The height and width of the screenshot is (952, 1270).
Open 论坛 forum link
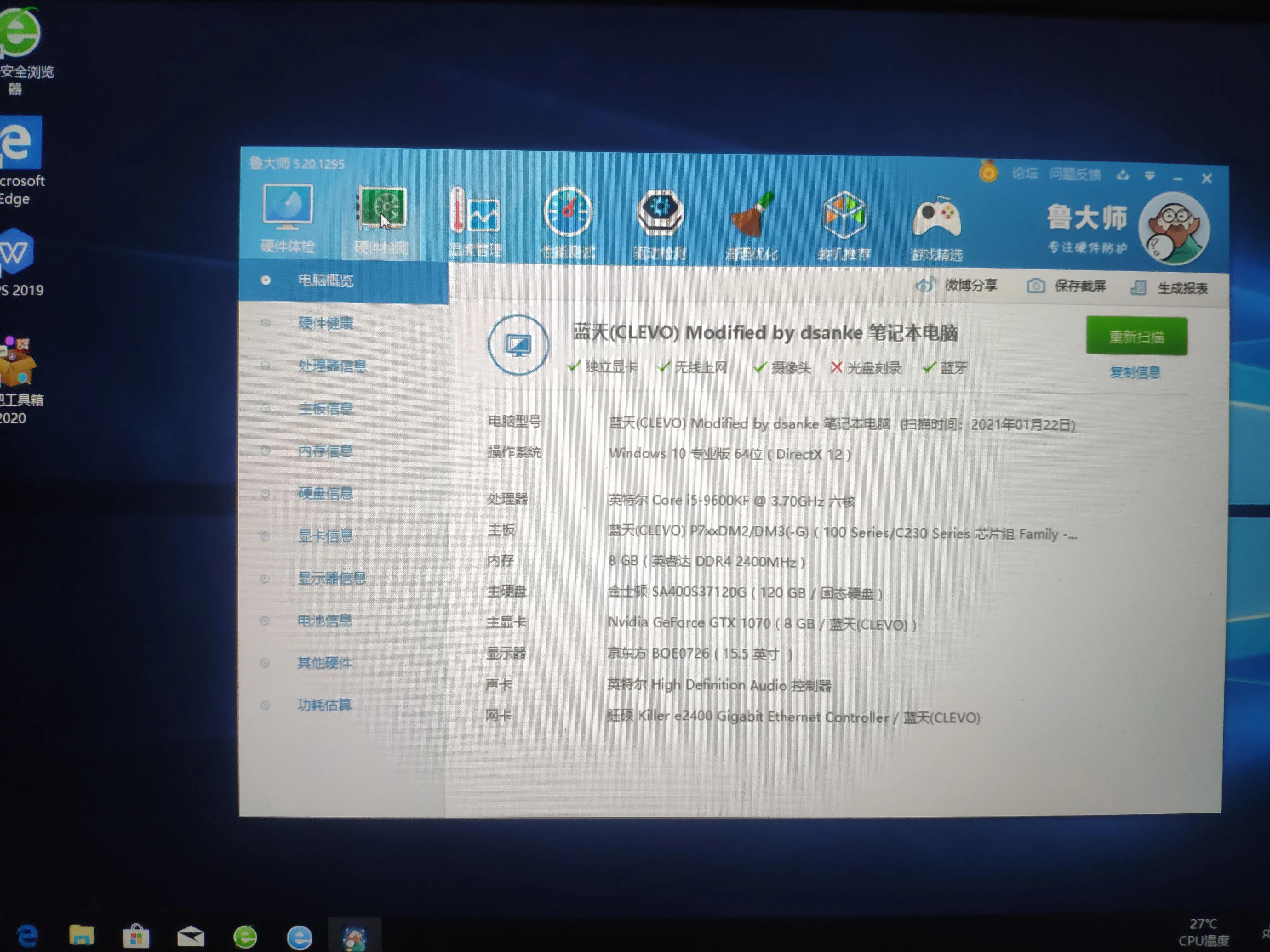(x=1024, y=173)
